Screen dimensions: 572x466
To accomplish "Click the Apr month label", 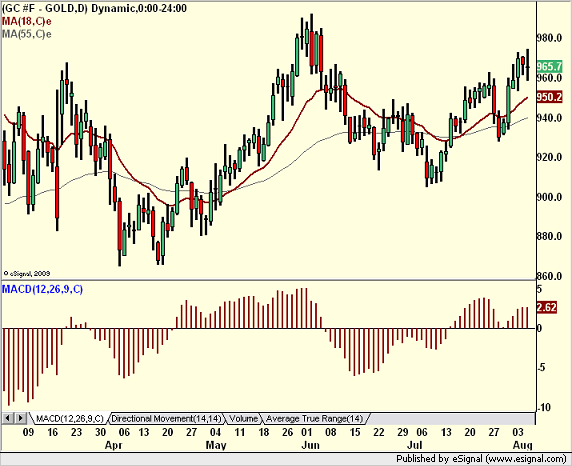I will [113, 446].
